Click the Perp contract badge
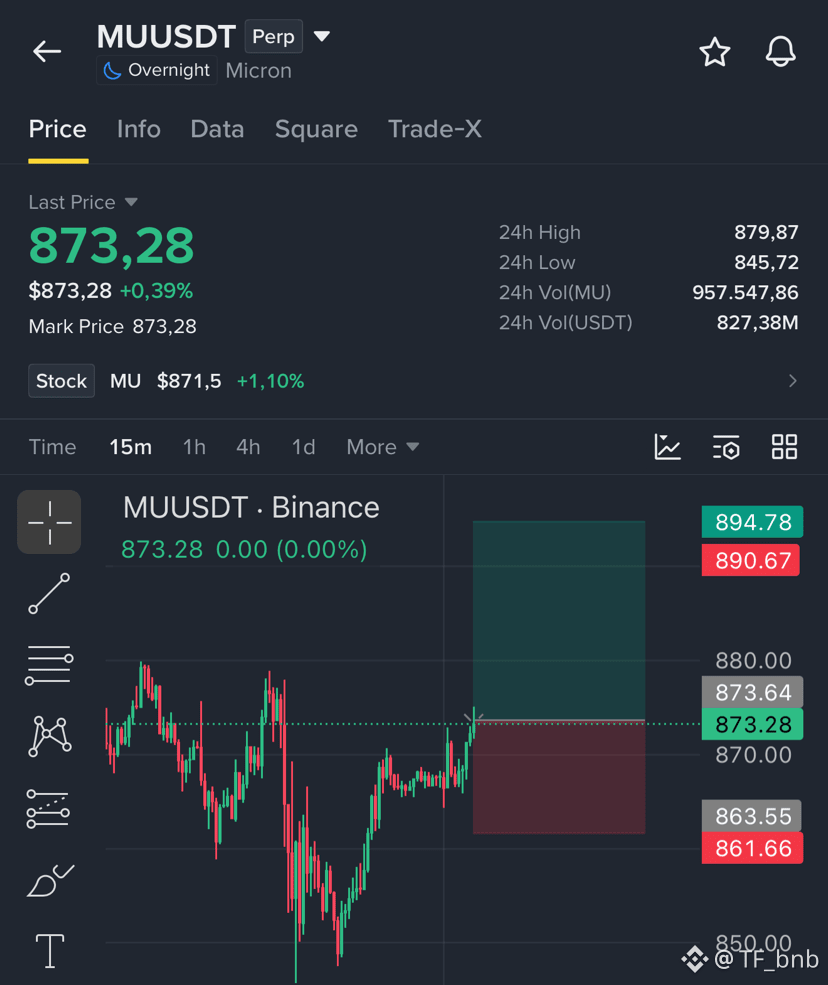 coord(273,36)
